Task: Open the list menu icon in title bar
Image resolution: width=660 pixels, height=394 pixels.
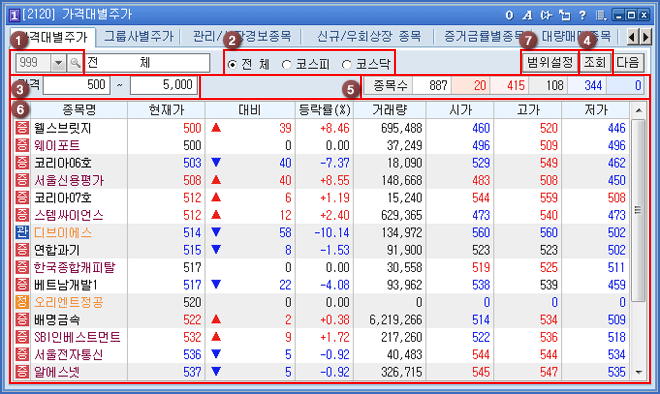Action: [601, 16]
